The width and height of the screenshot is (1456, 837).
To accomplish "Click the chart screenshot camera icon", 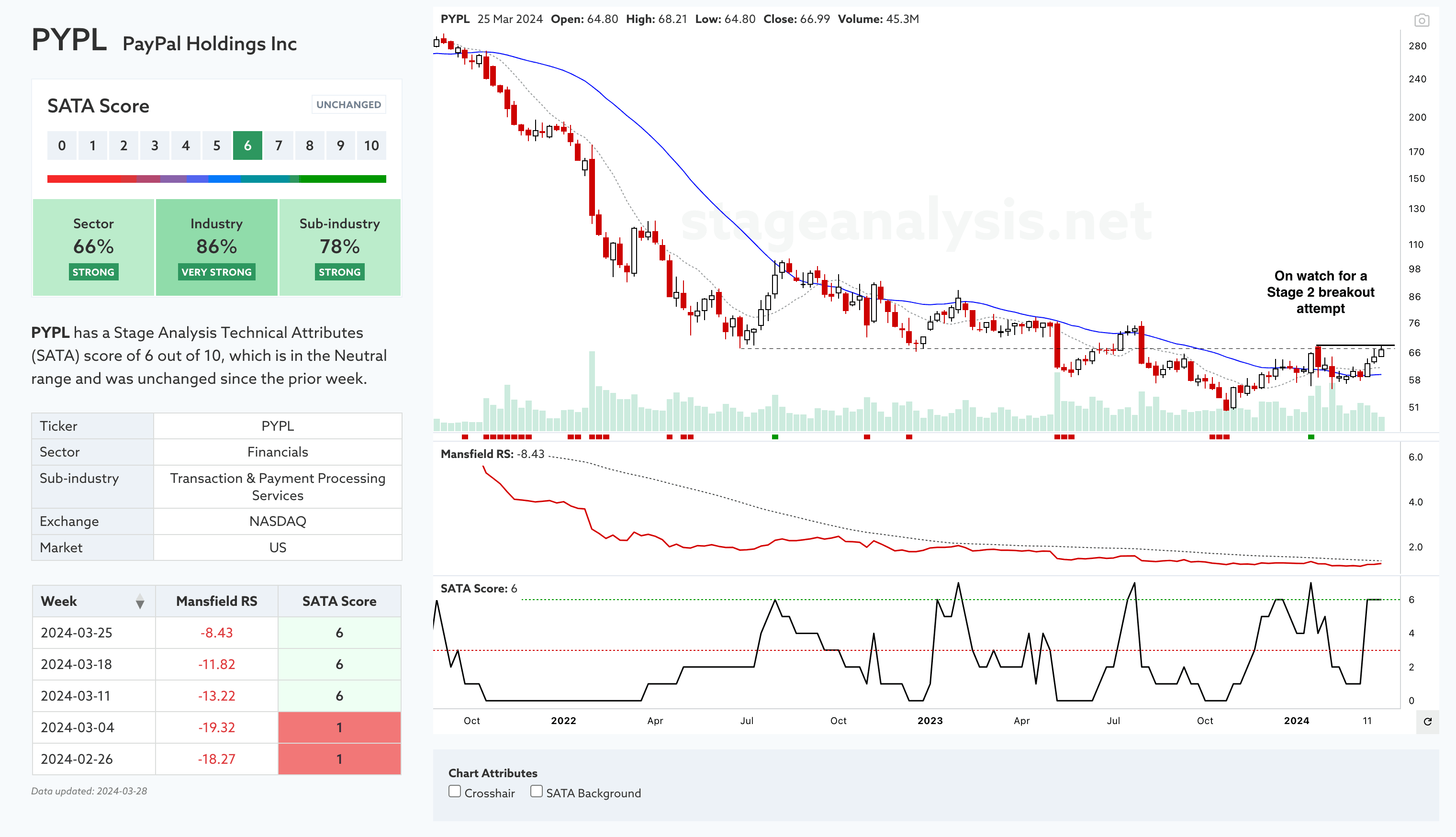I will (x=1421, y=21).
